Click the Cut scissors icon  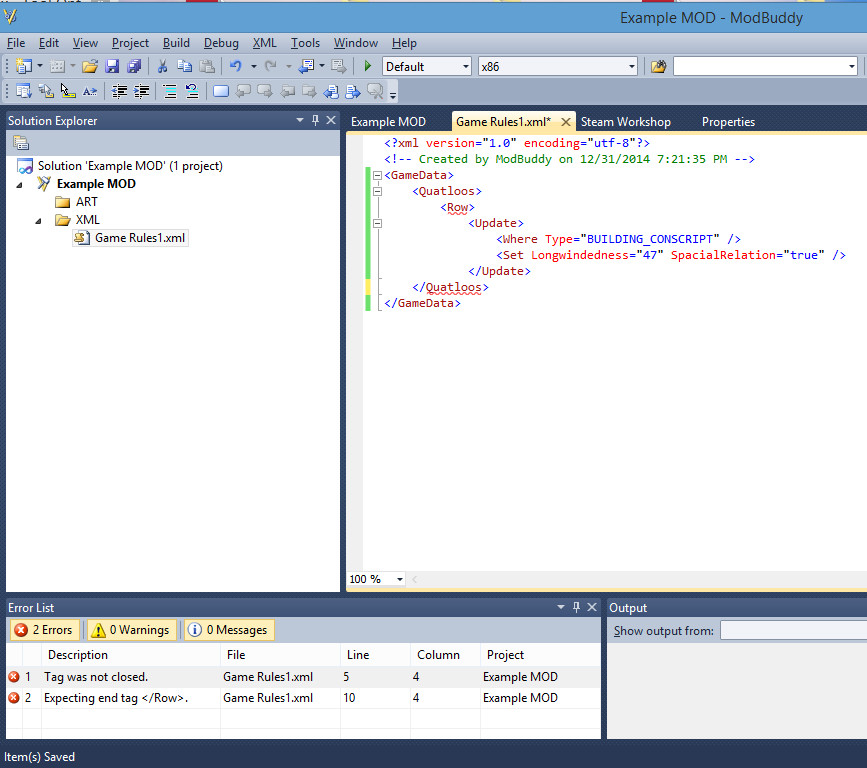click(x=163, y=66)
